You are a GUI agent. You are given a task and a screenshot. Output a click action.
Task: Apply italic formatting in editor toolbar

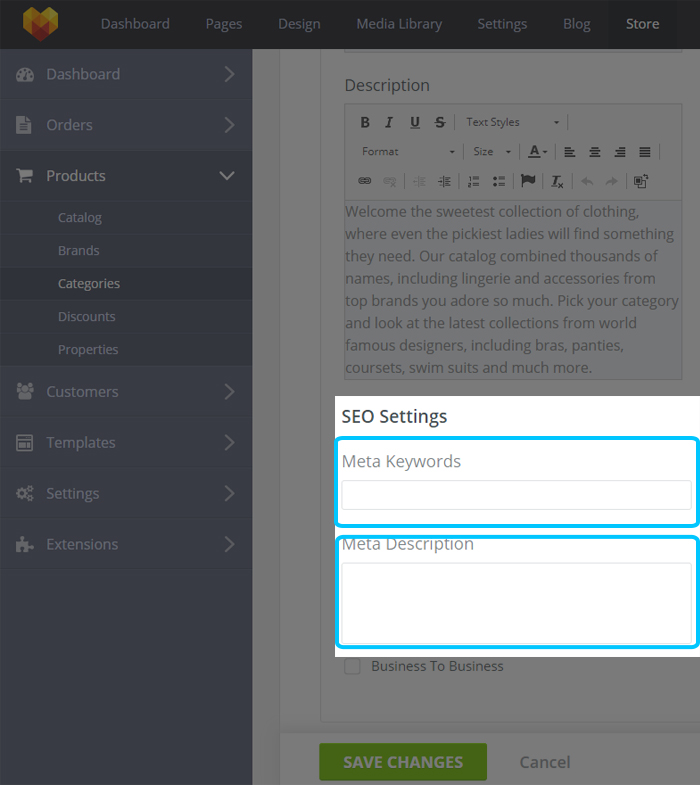click(x=389, y=122)
